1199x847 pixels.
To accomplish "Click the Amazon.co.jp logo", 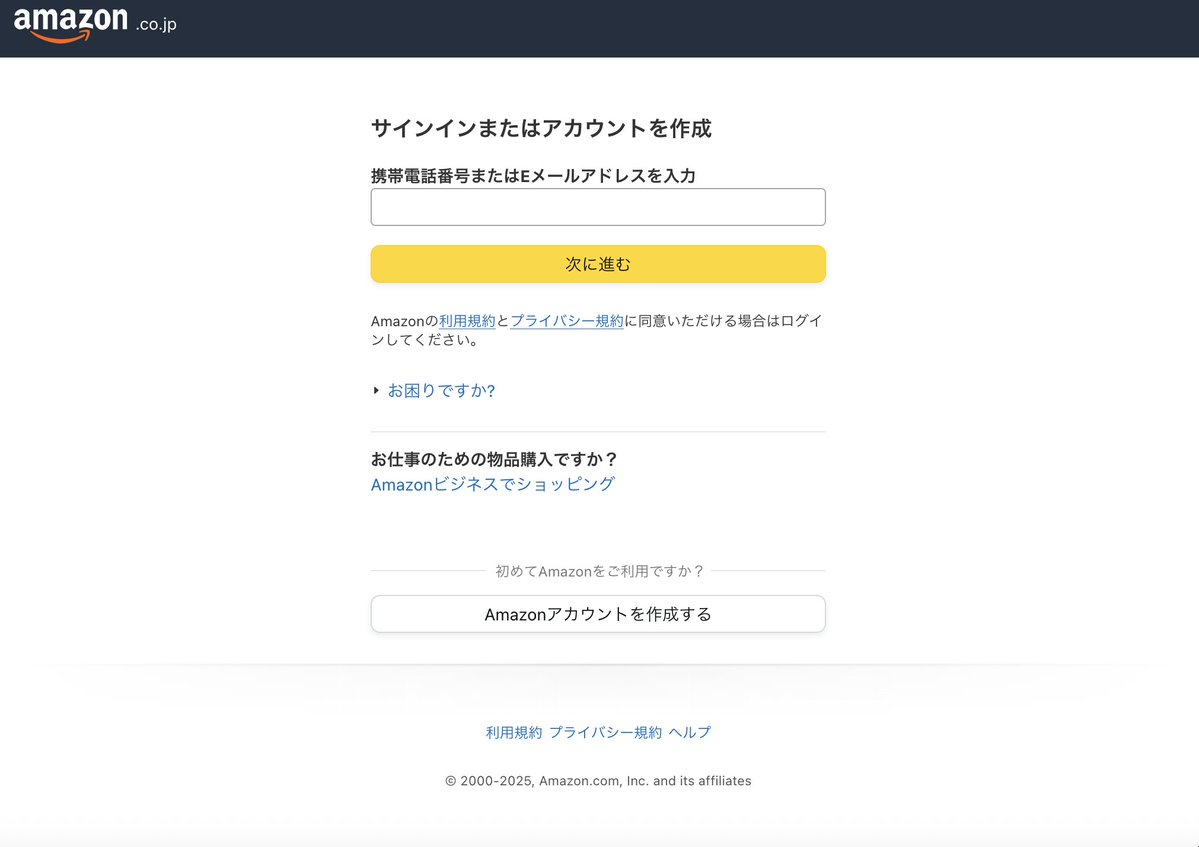I will coord(95,24).
